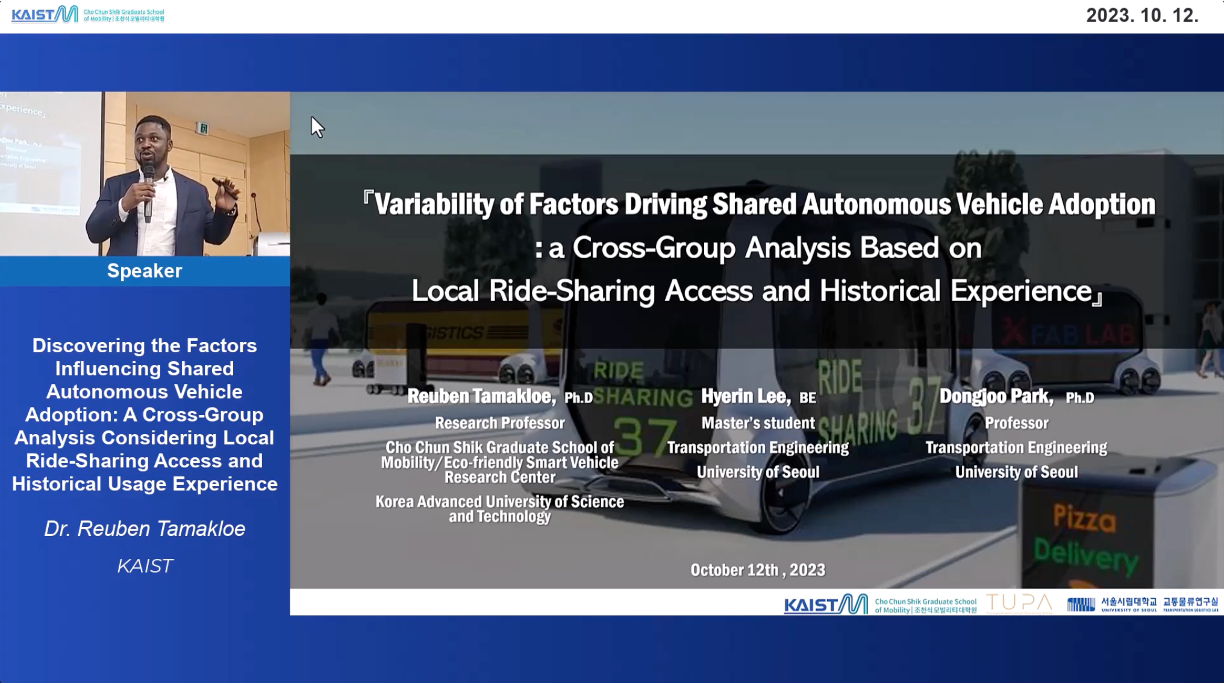Screen dimensions: 1224x684
Task: Click the KAIST logo in top-left header
Action: click(44, 15)
